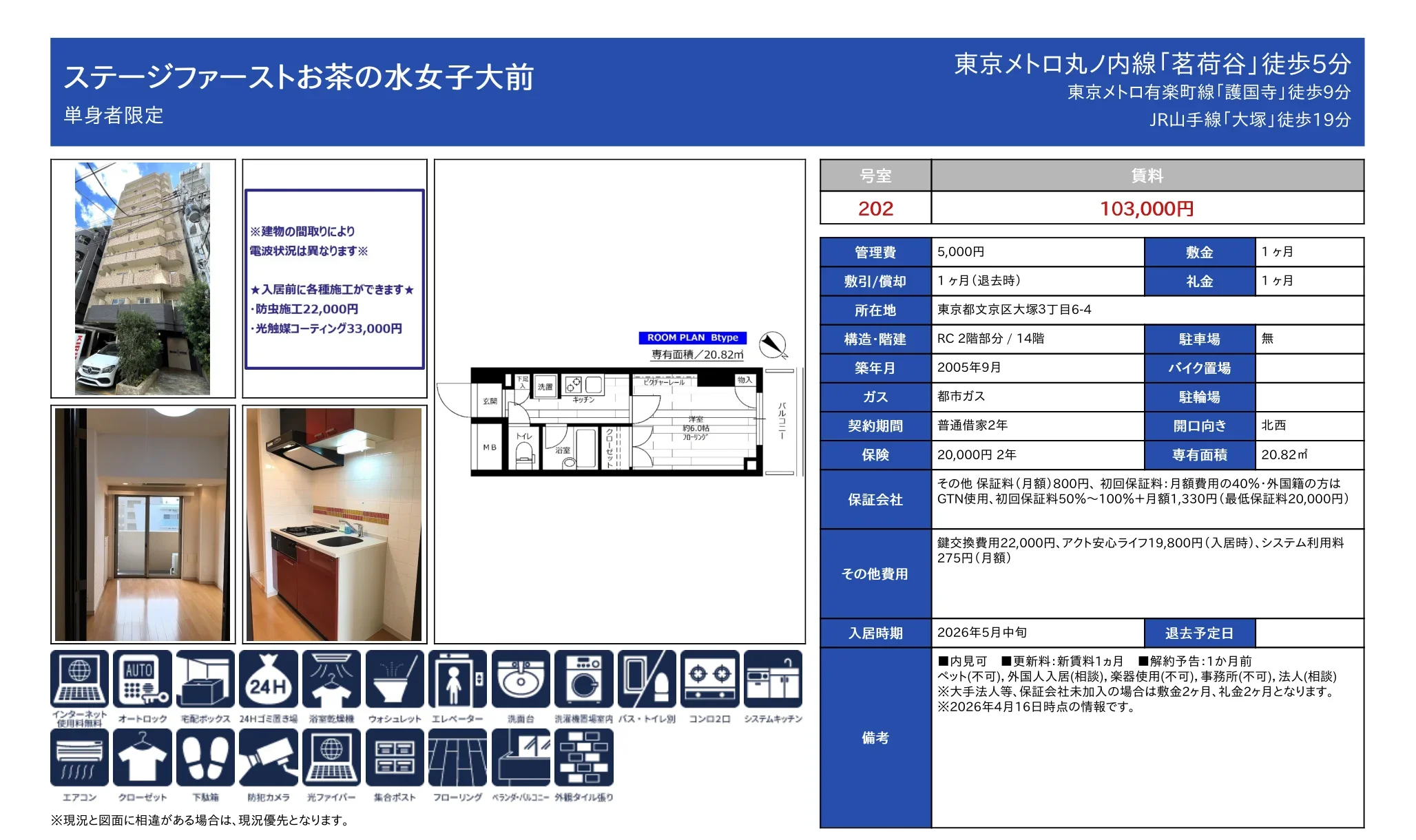This screenshot has width=1416, height=840.
Task: Click the security camera (防犯カメラ) icon
Action: (x=269, y=757)
